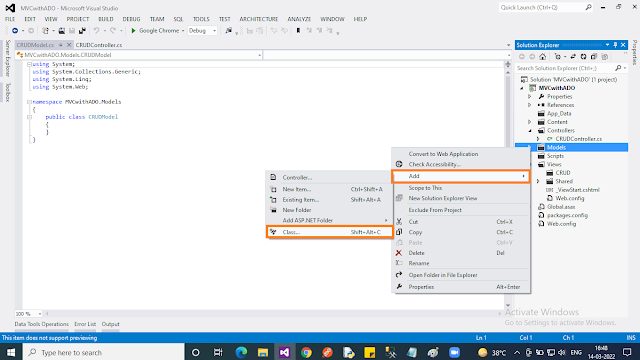Expand the Properties node in Solution Explorer
This screenshot has height=360, width=640.
(x=530, y=97)
